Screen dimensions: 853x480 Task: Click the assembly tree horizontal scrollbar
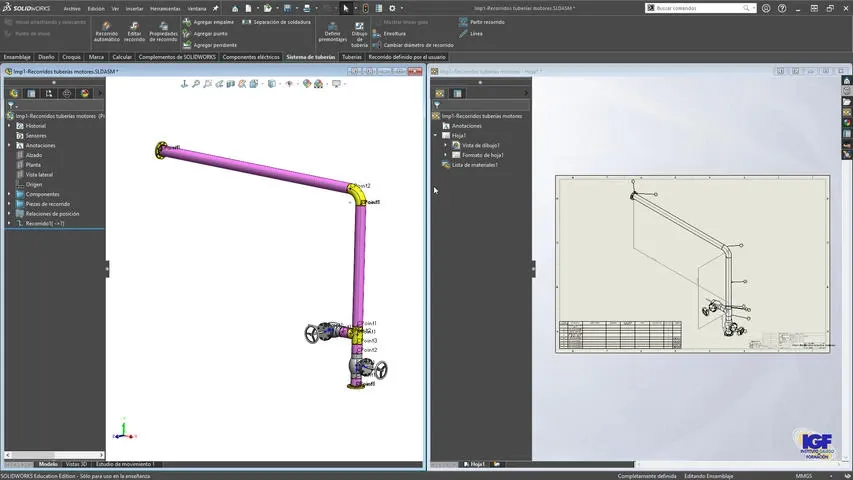(x=54, y=455)
